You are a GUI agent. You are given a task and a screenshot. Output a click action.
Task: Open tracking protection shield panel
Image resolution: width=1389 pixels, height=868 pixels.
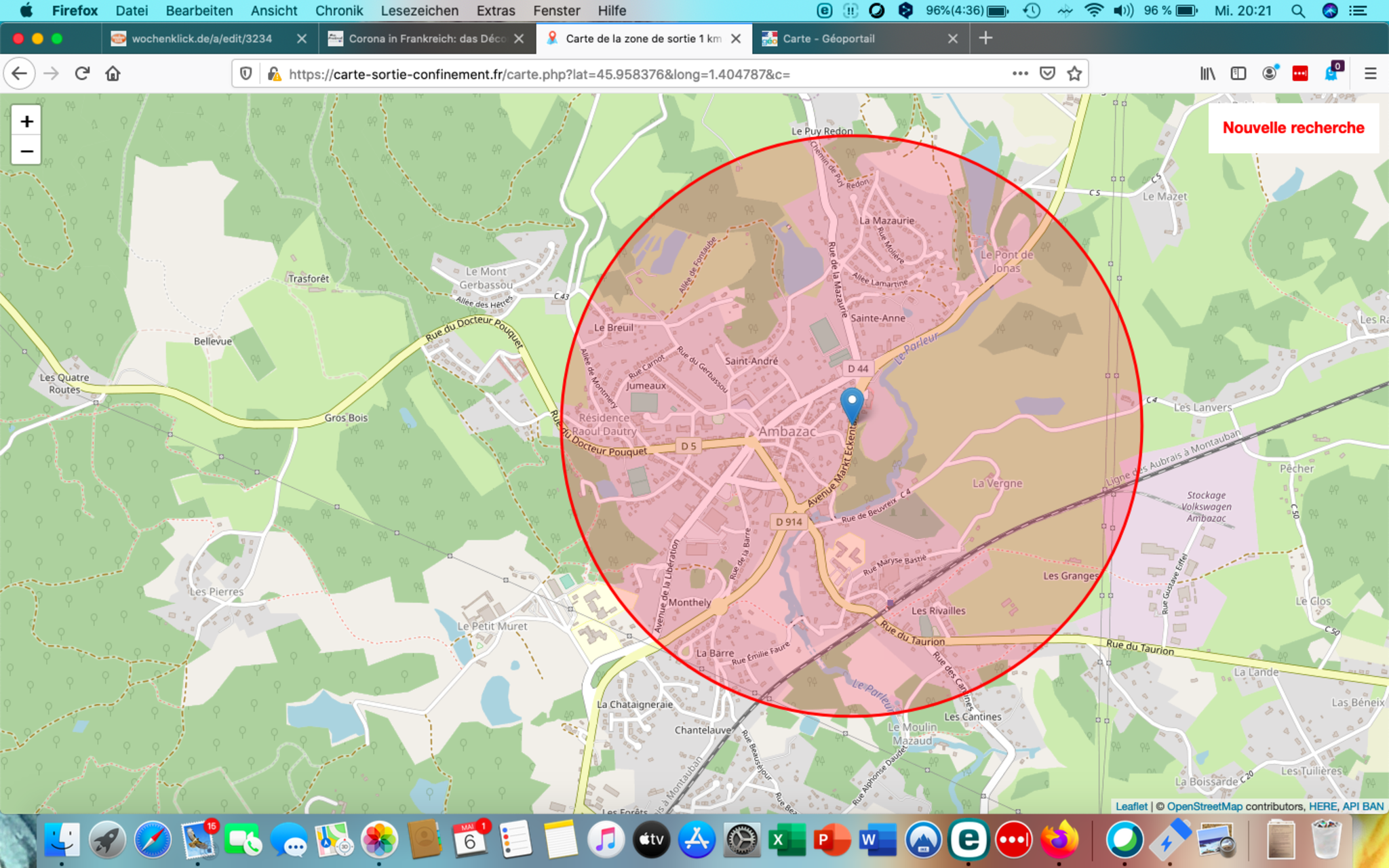click(x=246, y=74)
